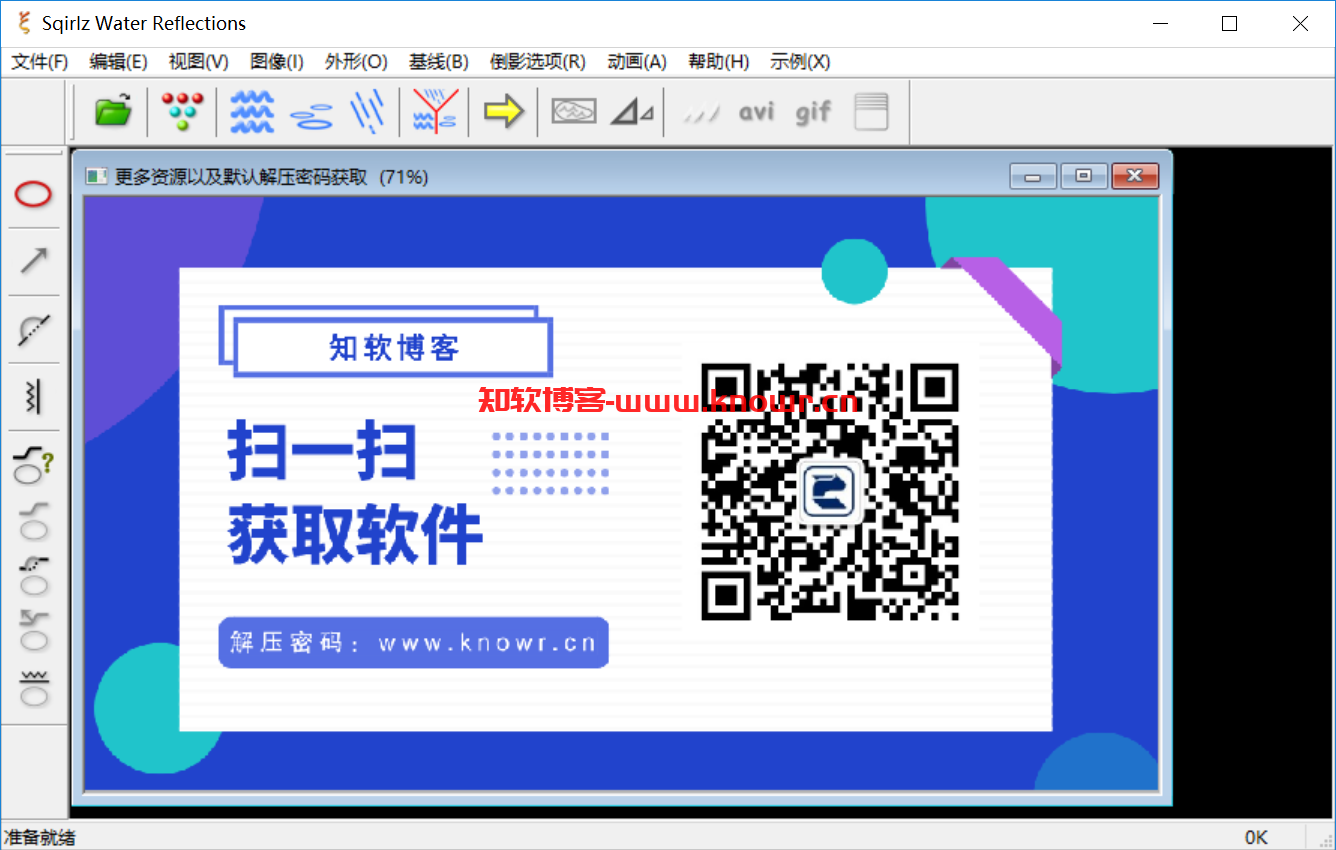The width and height of the screenshot is (1336, 850).
Task: Click the red funnel customize ripples icon
Action: 436,111
